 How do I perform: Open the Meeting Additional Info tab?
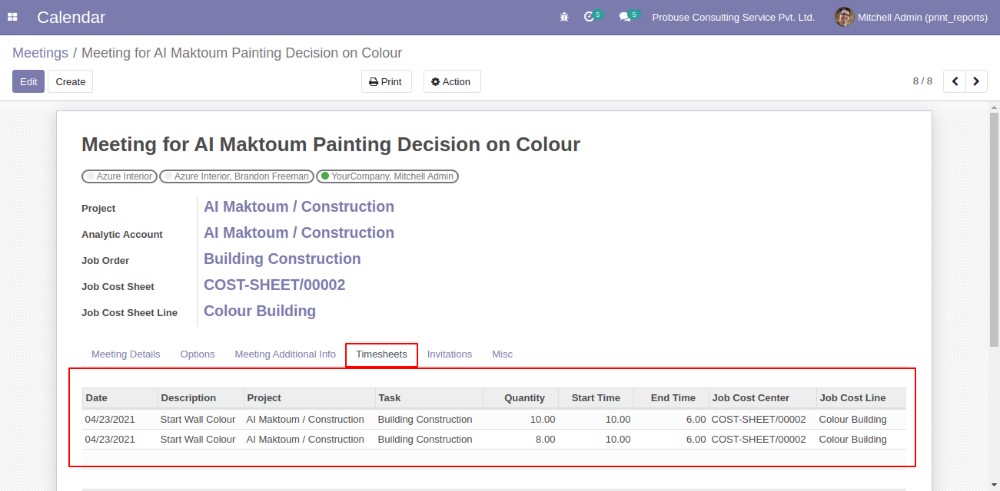[285, 354]
